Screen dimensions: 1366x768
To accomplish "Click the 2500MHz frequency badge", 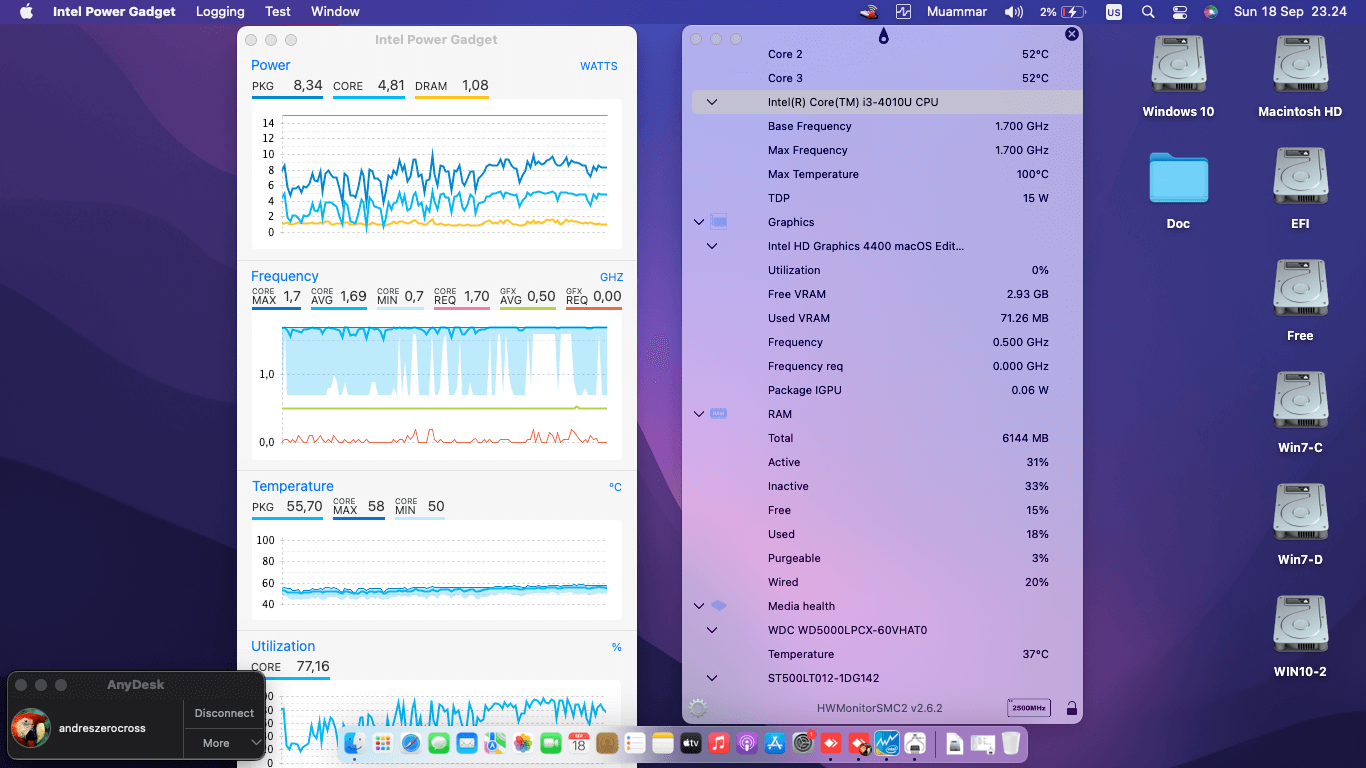I will click(x=1028, y=708).
